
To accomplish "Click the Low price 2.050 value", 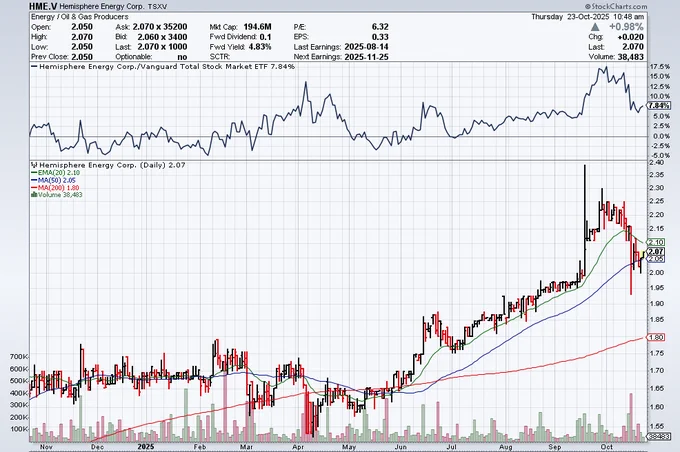I will click(82, 47).
